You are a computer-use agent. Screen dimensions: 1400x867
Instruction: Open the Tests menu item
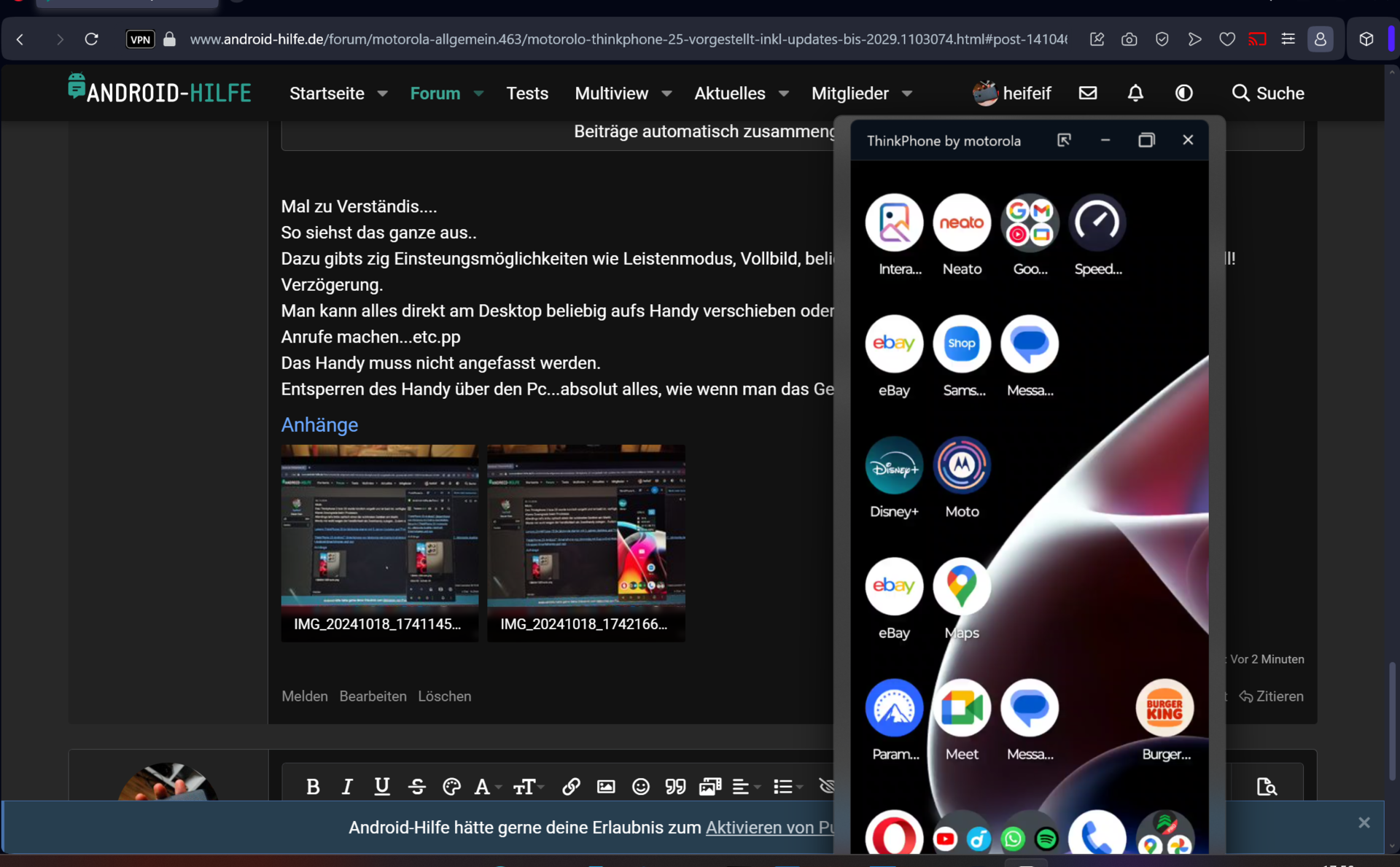pyautogui.click(x=526, y=93)
